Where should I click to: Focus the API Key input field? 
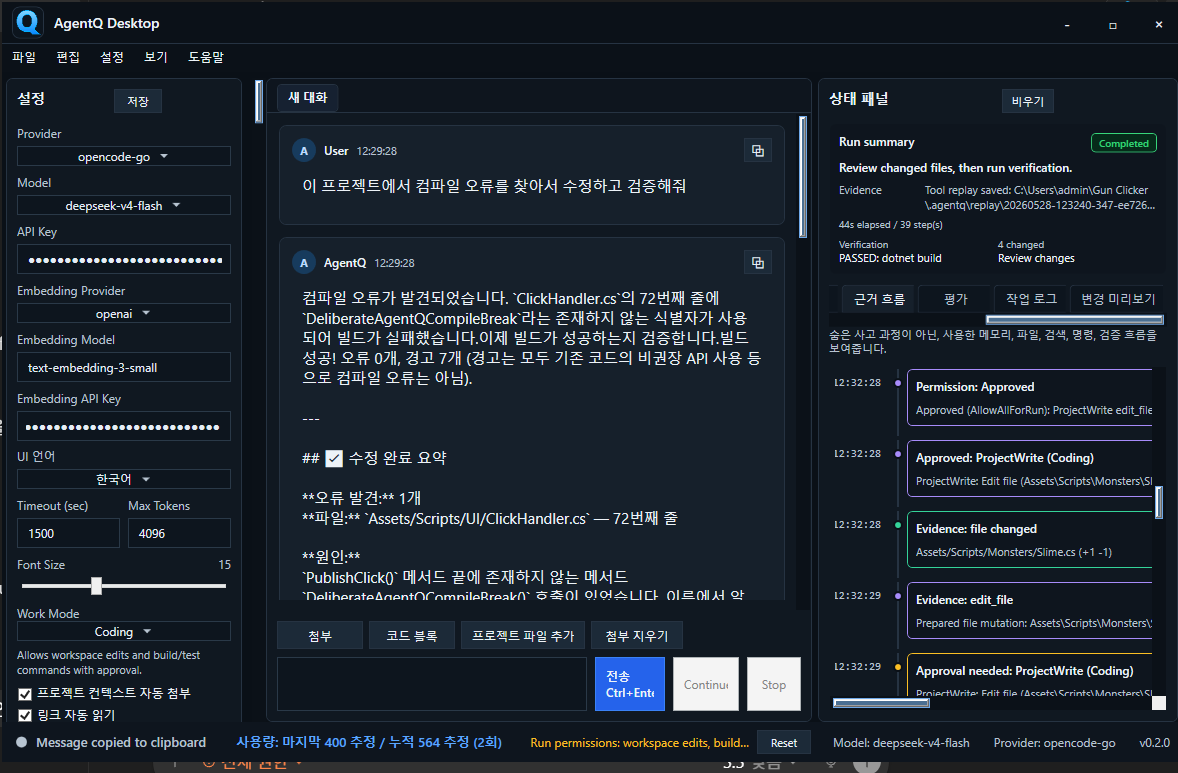124,259
